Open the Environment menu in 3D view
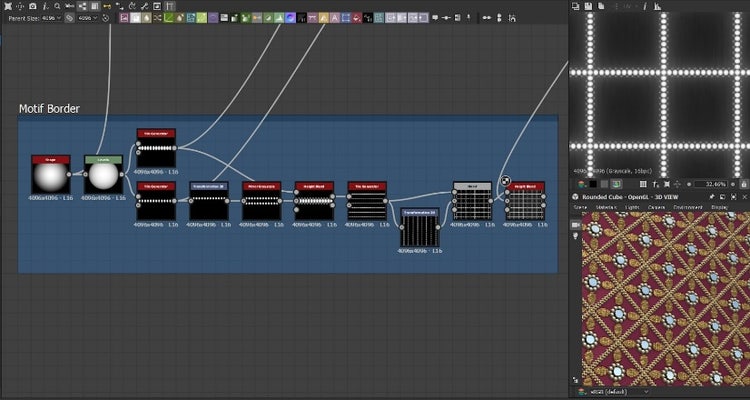The width and height of the screenshot is (750, 400). (686, 208)
